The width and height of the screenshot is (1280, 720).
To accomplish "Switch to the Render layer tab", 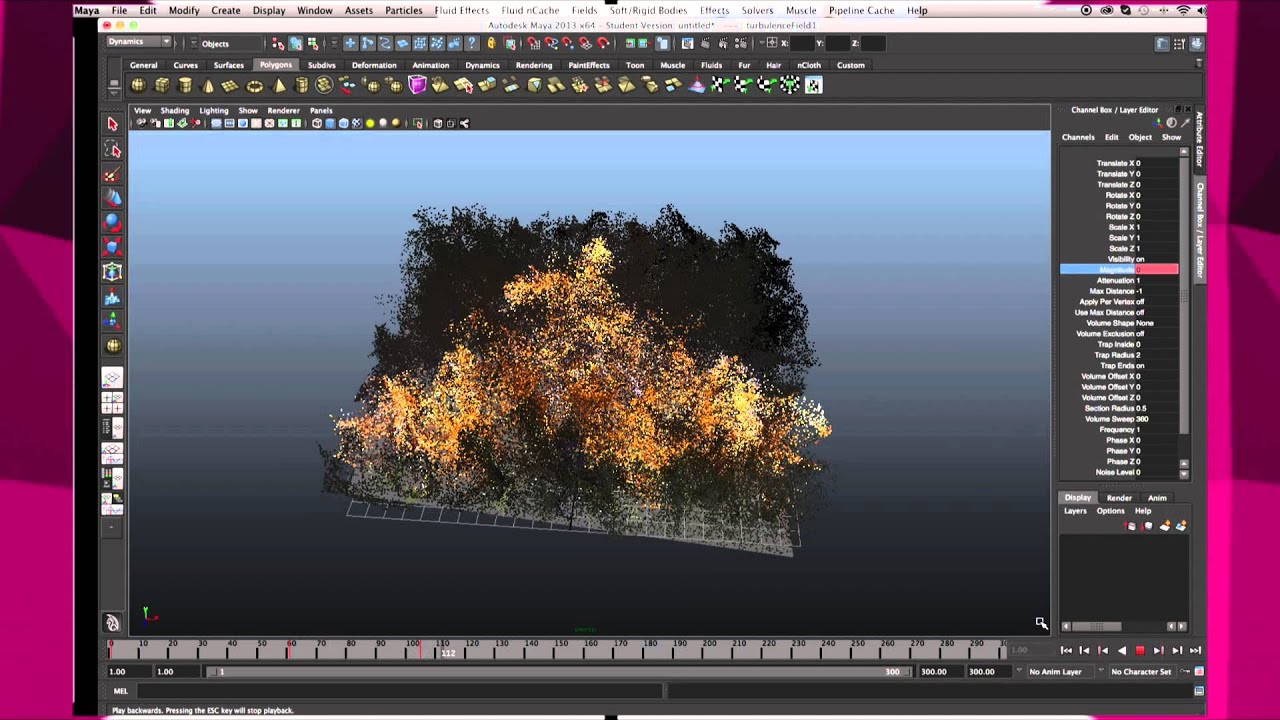I will [1119, 498].
